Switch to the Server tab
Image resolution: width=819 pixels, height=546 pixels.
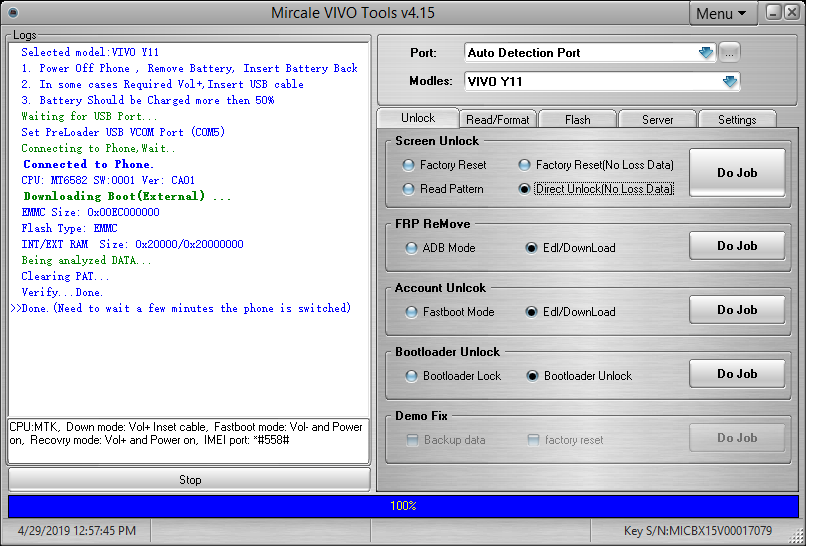pyautogui.click(x=658, y=120)
